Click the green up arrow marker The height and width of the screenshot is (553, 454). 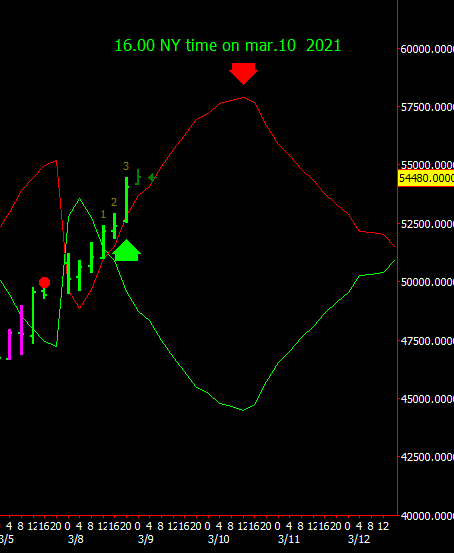(x=127, y=250)
